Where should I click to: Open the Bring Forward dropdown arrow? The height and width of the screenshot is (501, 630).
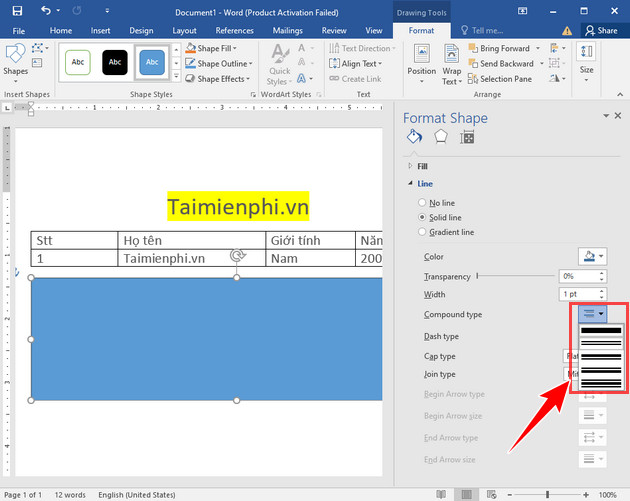[x=538, y=48]
